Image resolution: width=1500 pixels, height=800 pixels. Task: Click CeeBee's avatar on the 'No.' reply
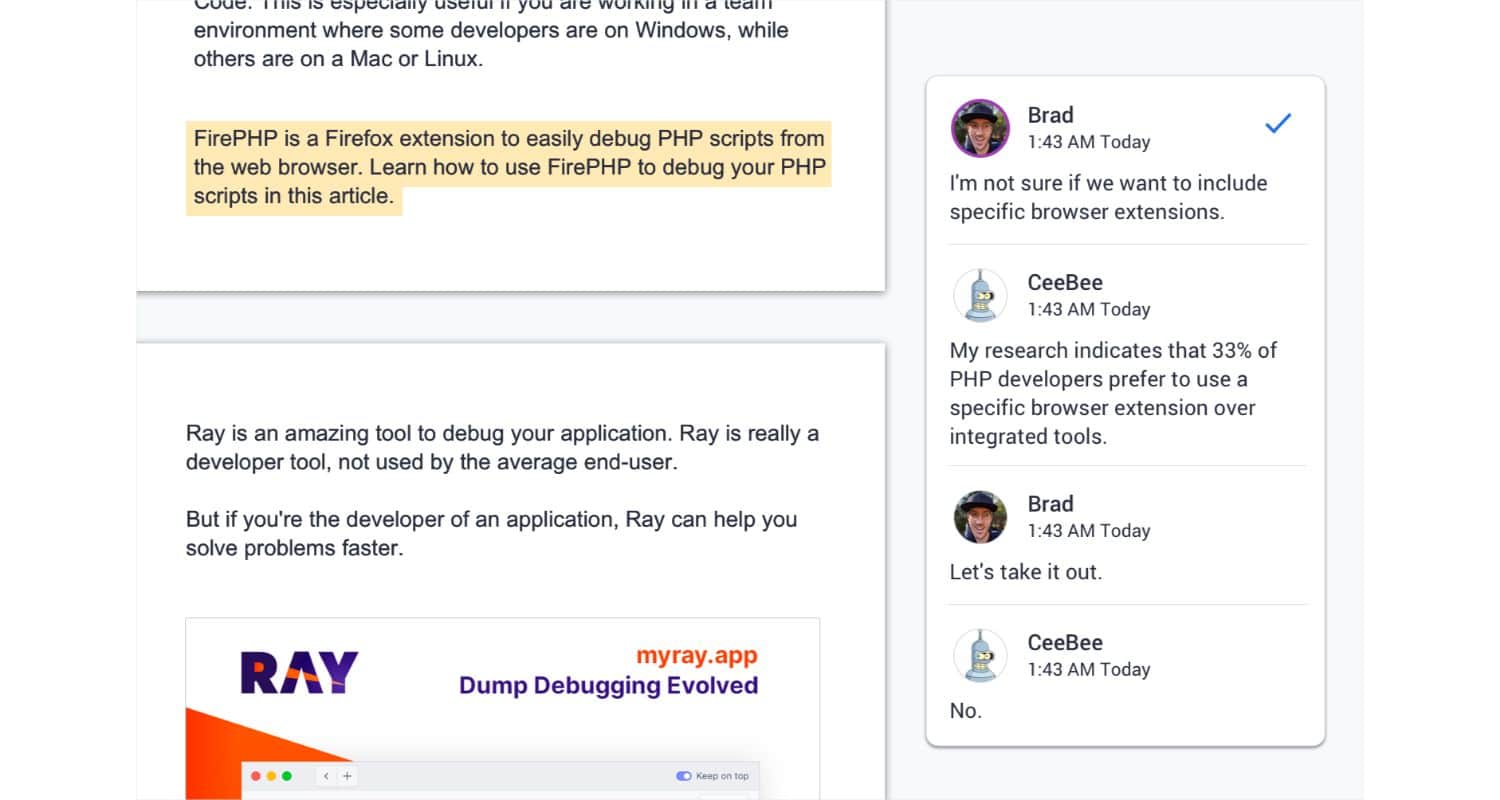980,655
